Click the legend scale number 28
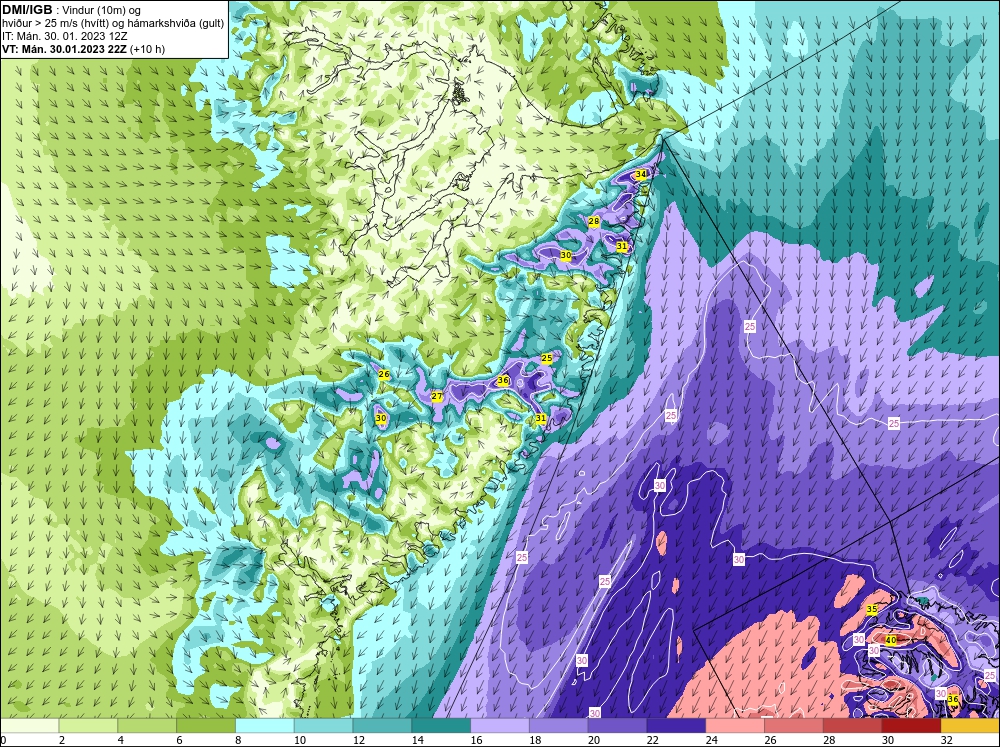The width and height of the screenshot is (1000, 747). [830, 740]
